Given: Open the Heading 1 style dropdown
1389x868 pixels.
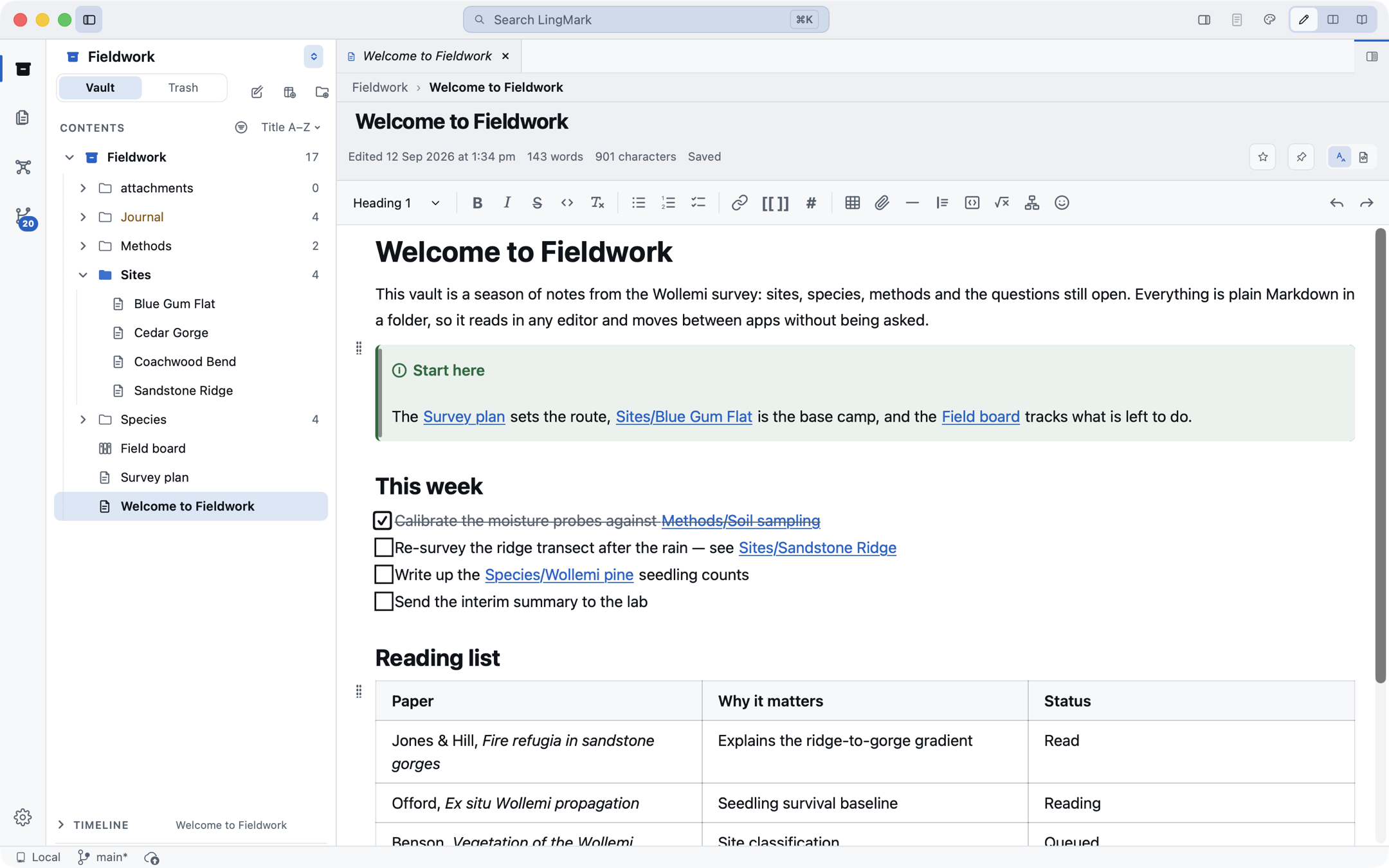Looking at the screenshot, I should click(x=396, y=203).
